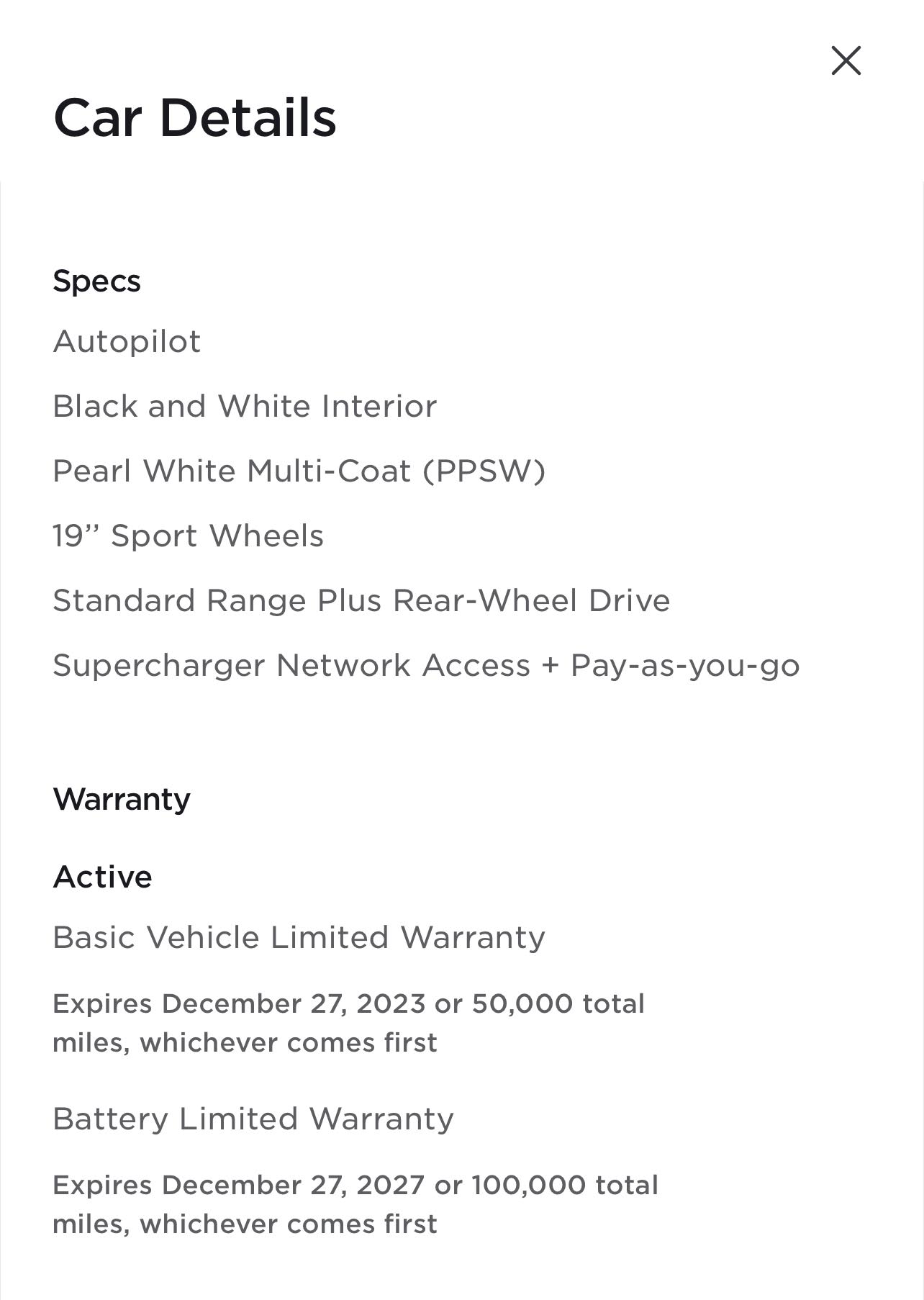Click the Autopilot spec entry
Viewport: 924px width, 1300px height.
coord(127,341)
